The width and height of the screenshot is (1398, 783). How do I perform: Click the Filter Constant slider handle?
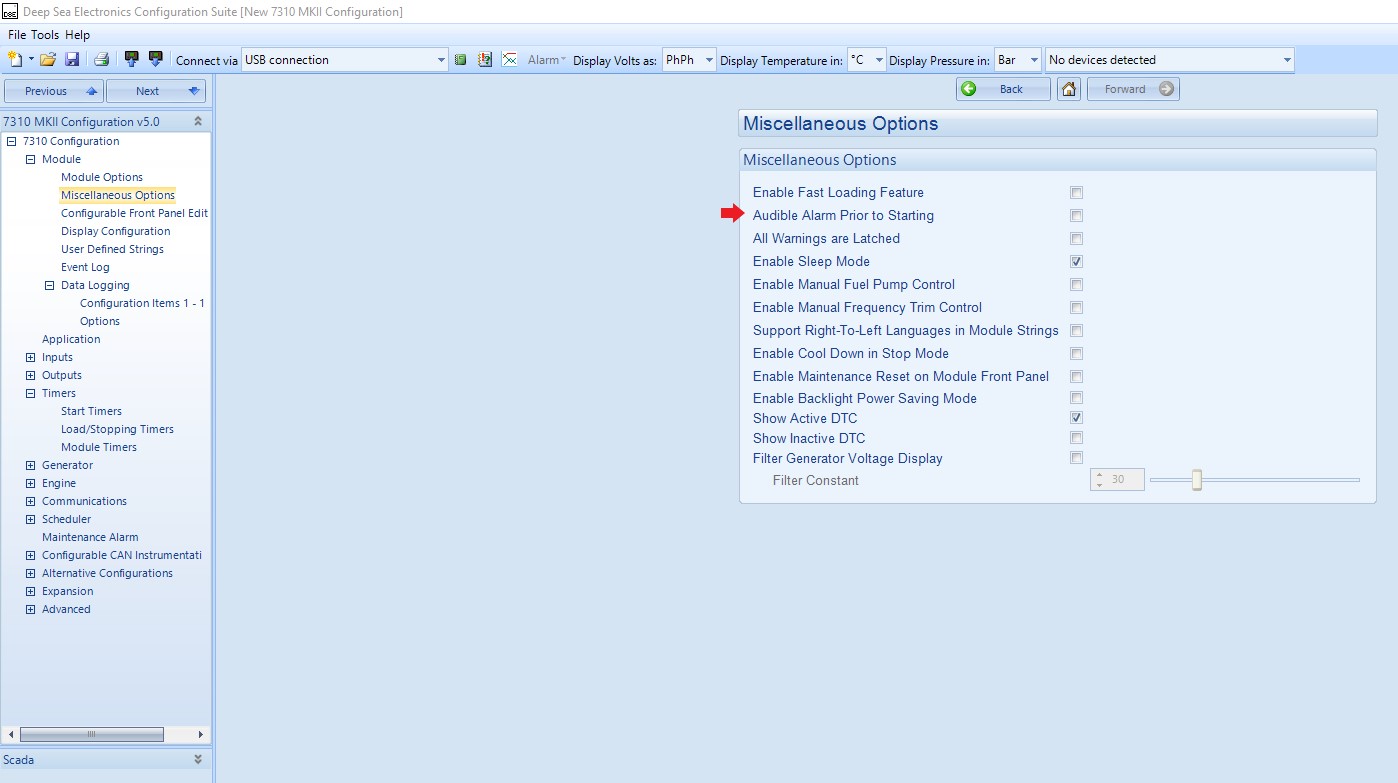tap(1196, 480)
